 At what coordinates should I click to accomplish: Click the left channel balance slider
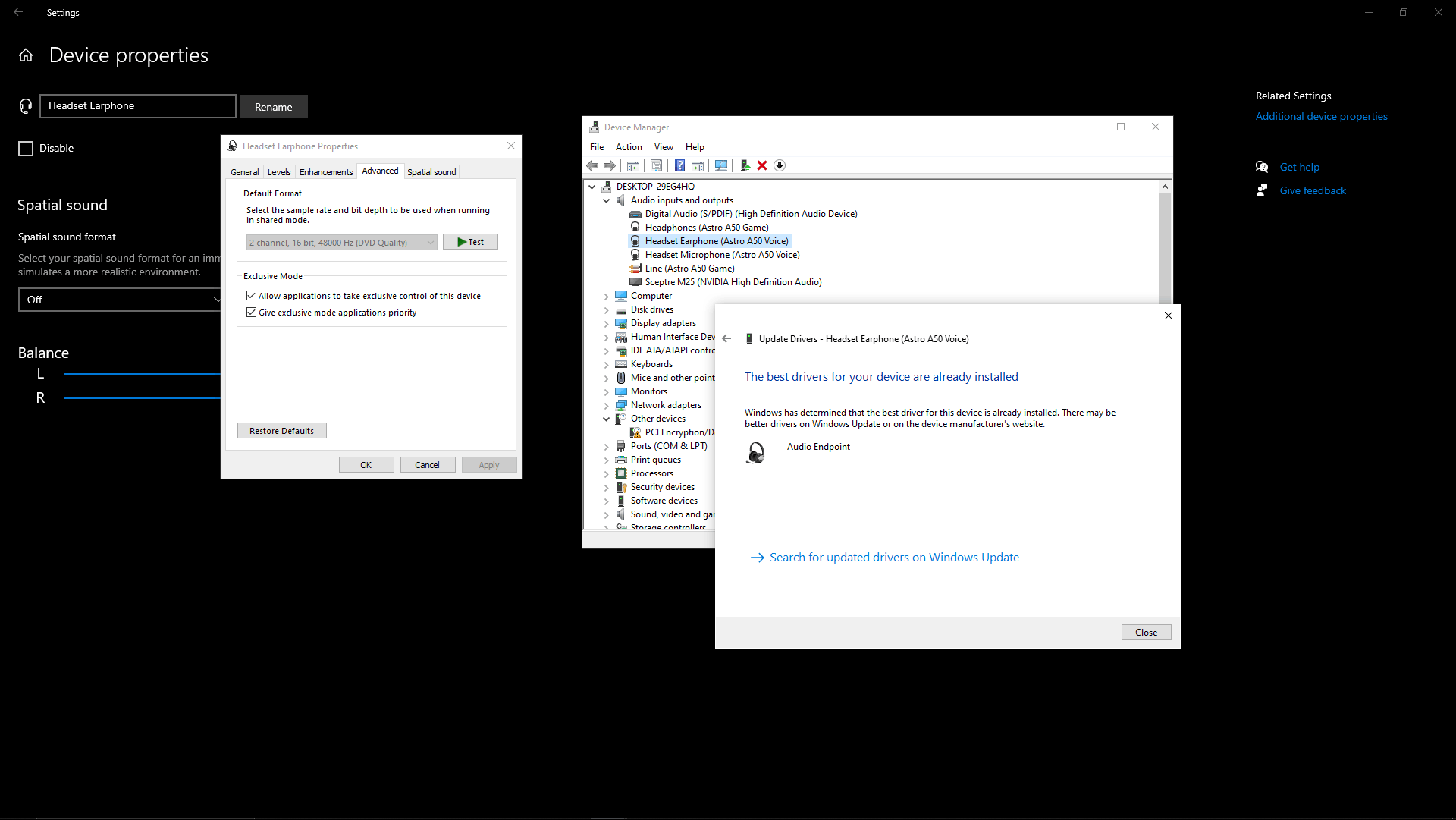(x=141, y=374)
